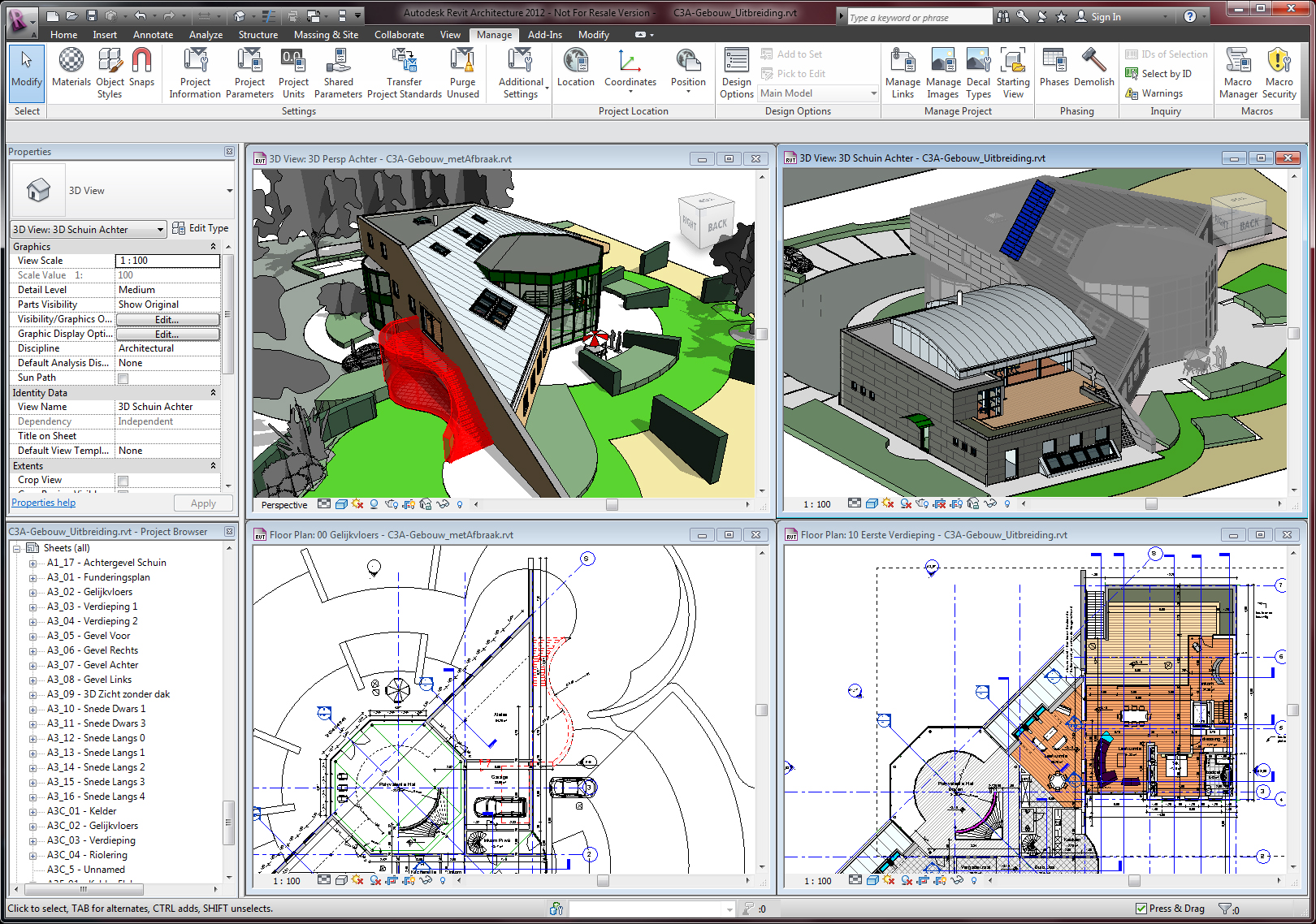Screen dimensions: 1316x924
Task: Open Design Options
Action: click(x=736, y=73)
